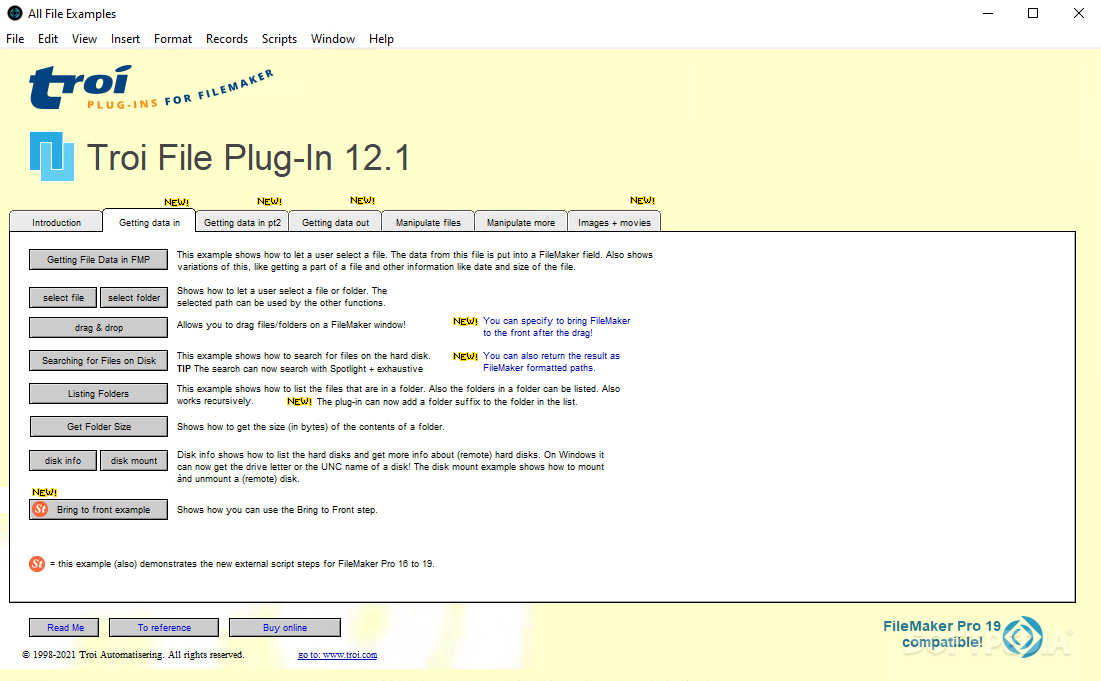Click the select folder button
The width and height of the screenshot is (1101, 681).
[x=134, y=297]
